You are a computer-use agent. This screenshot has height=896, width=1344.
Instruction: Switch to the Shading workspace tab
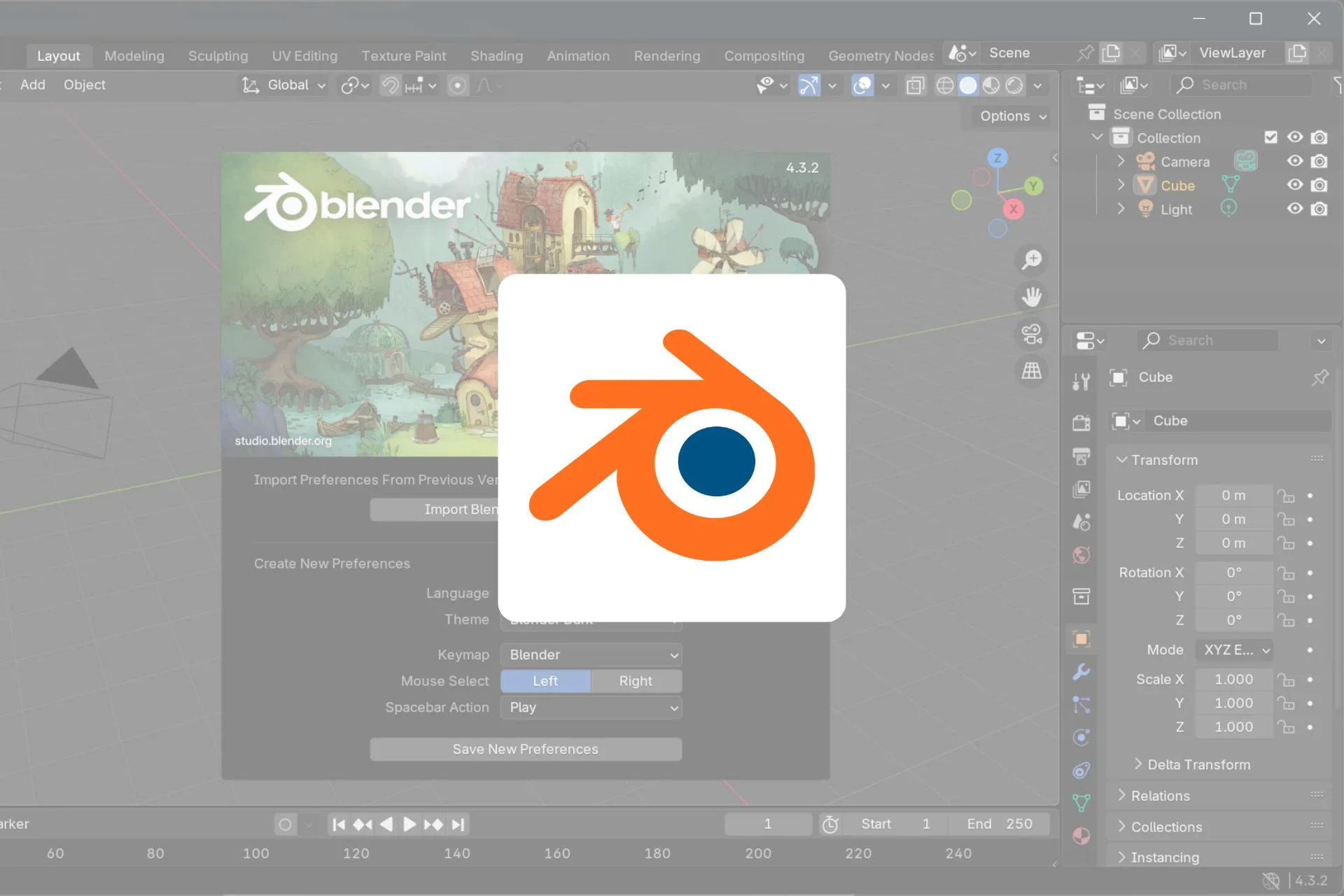496,56
